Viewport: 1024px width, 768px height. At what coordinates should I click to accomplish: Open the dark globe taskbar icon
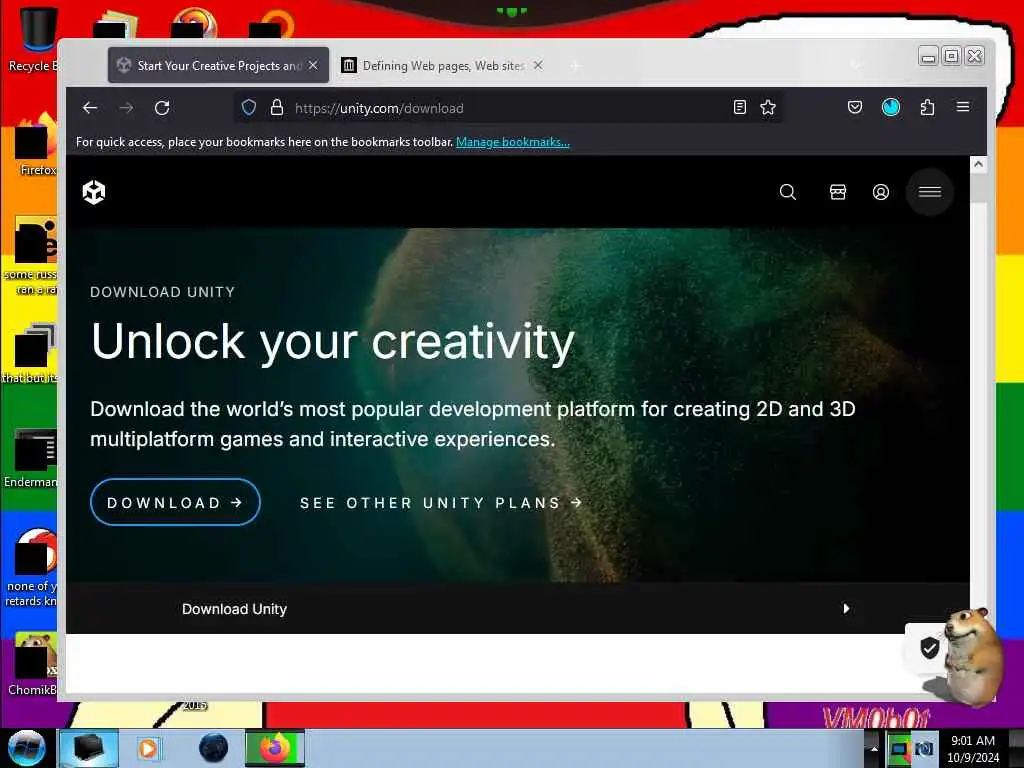(x=213, y=748)
